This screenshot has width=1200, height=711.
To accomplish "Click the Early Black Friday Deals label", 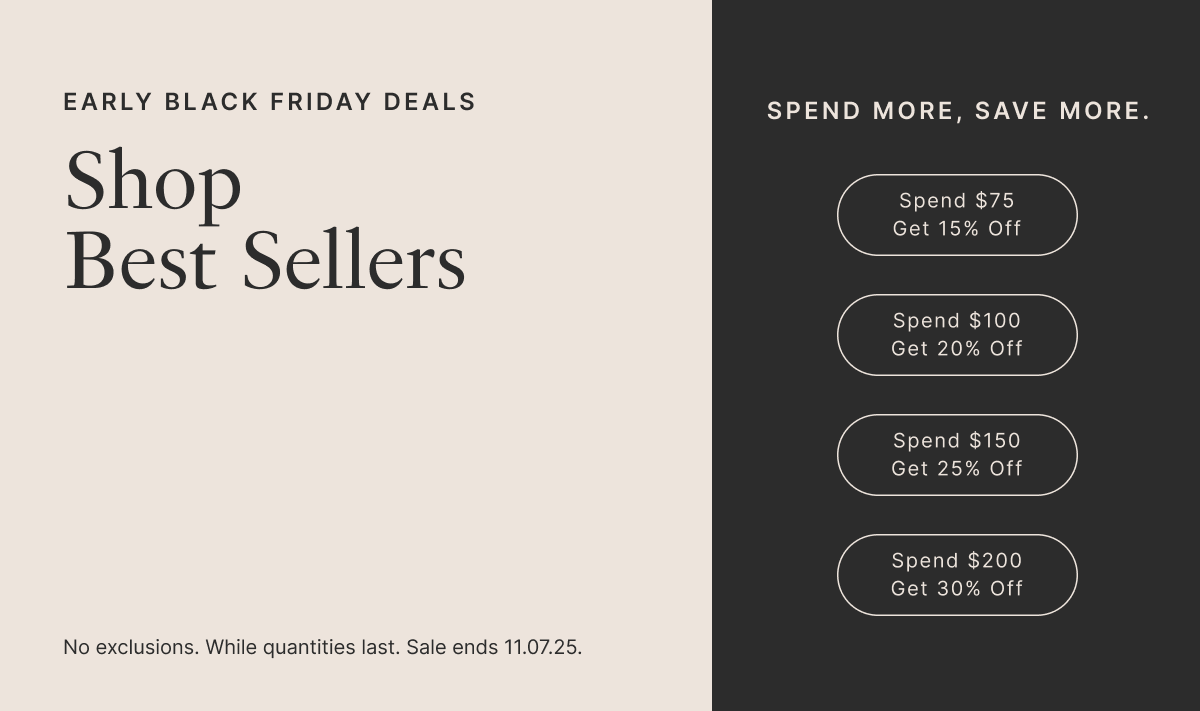I will coord(269,102).
